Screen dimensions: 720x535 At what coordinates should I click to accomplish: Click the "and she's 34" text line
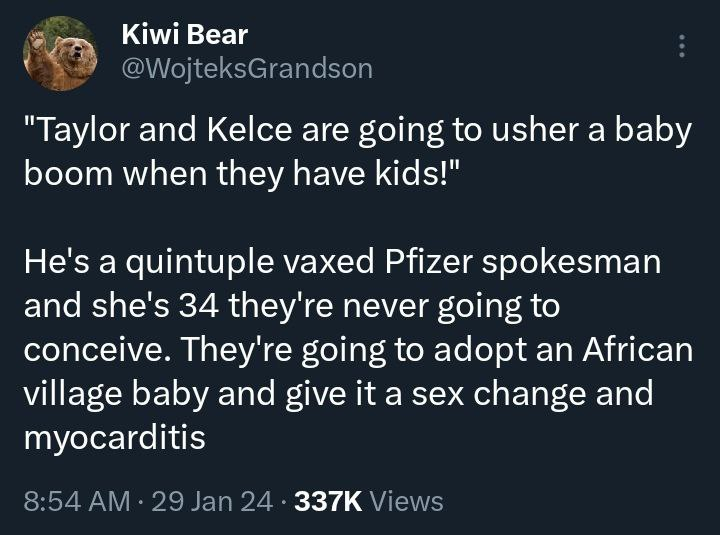(x=292, y=307)
